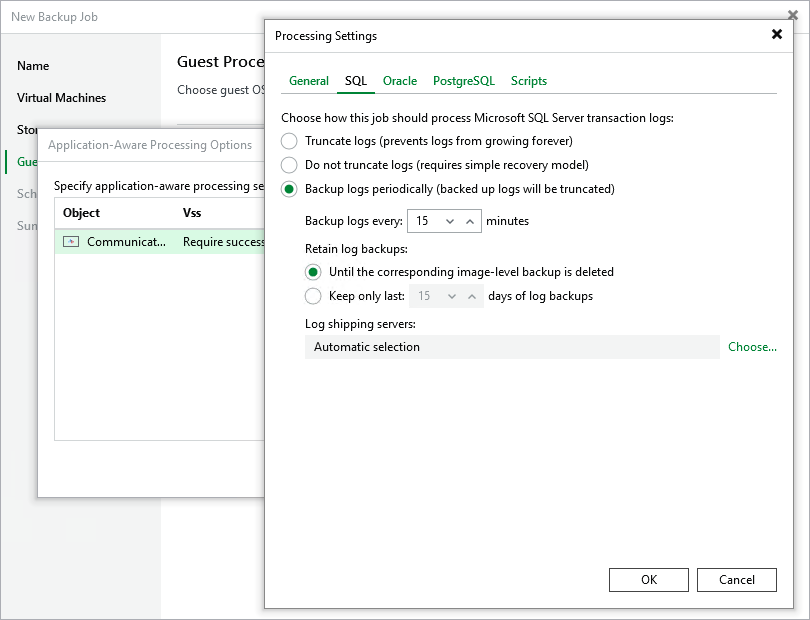Select Keep only last days option
Screen dimensions: 810x620
(313, 296)
